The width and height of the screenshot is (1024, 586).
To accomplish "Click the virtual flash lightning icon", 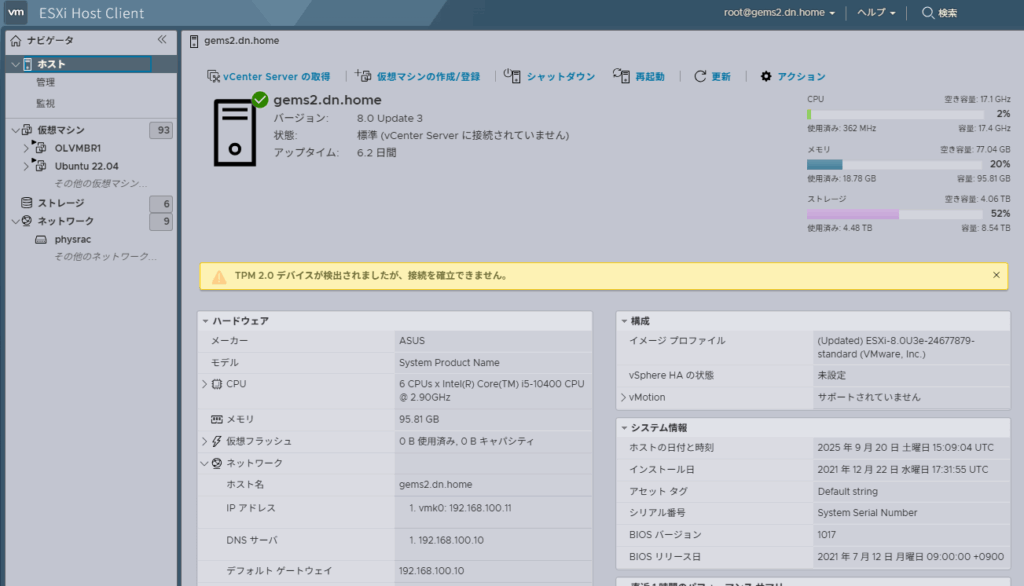I will click(x=217, y=441).
